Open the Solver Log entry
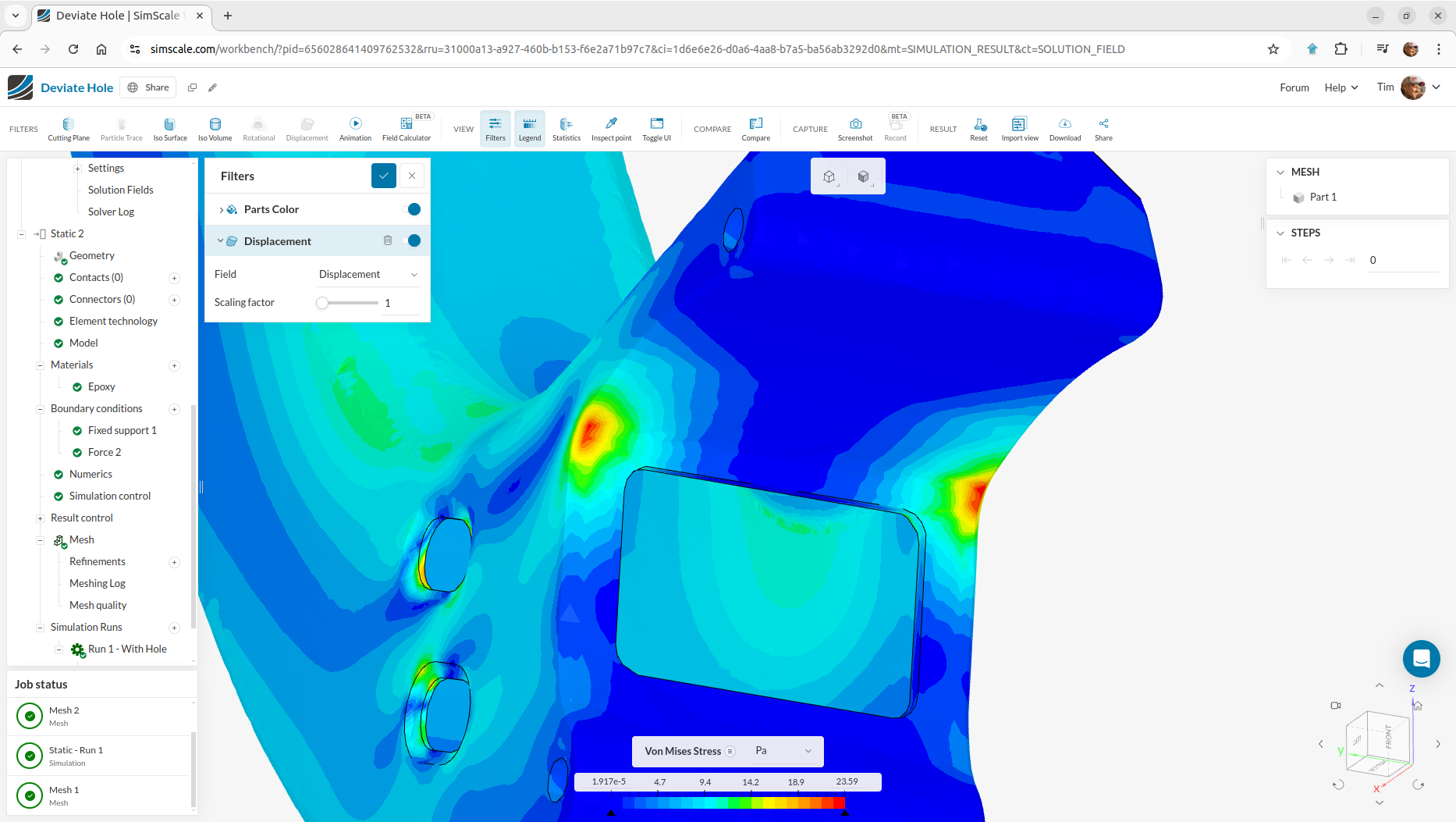 (111, 212)
